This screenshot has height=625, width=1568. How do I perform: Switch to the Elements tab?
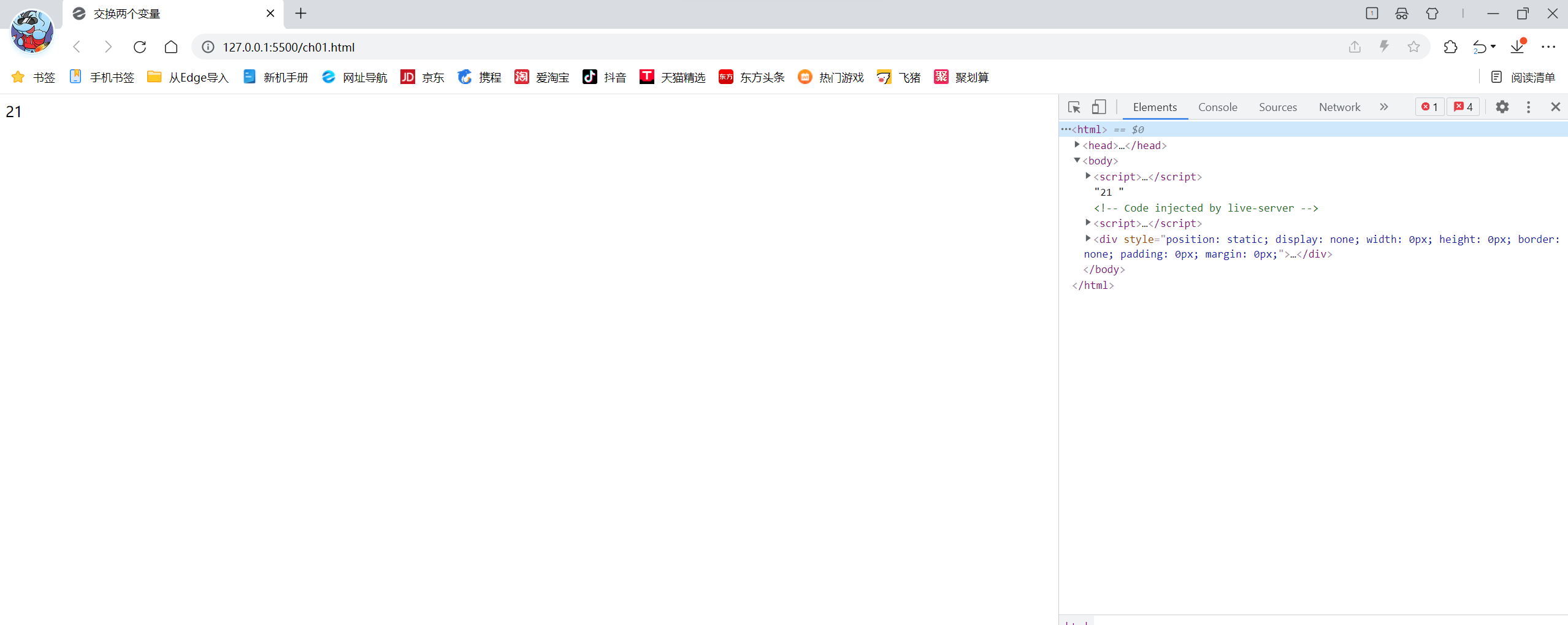point(1155,107)
